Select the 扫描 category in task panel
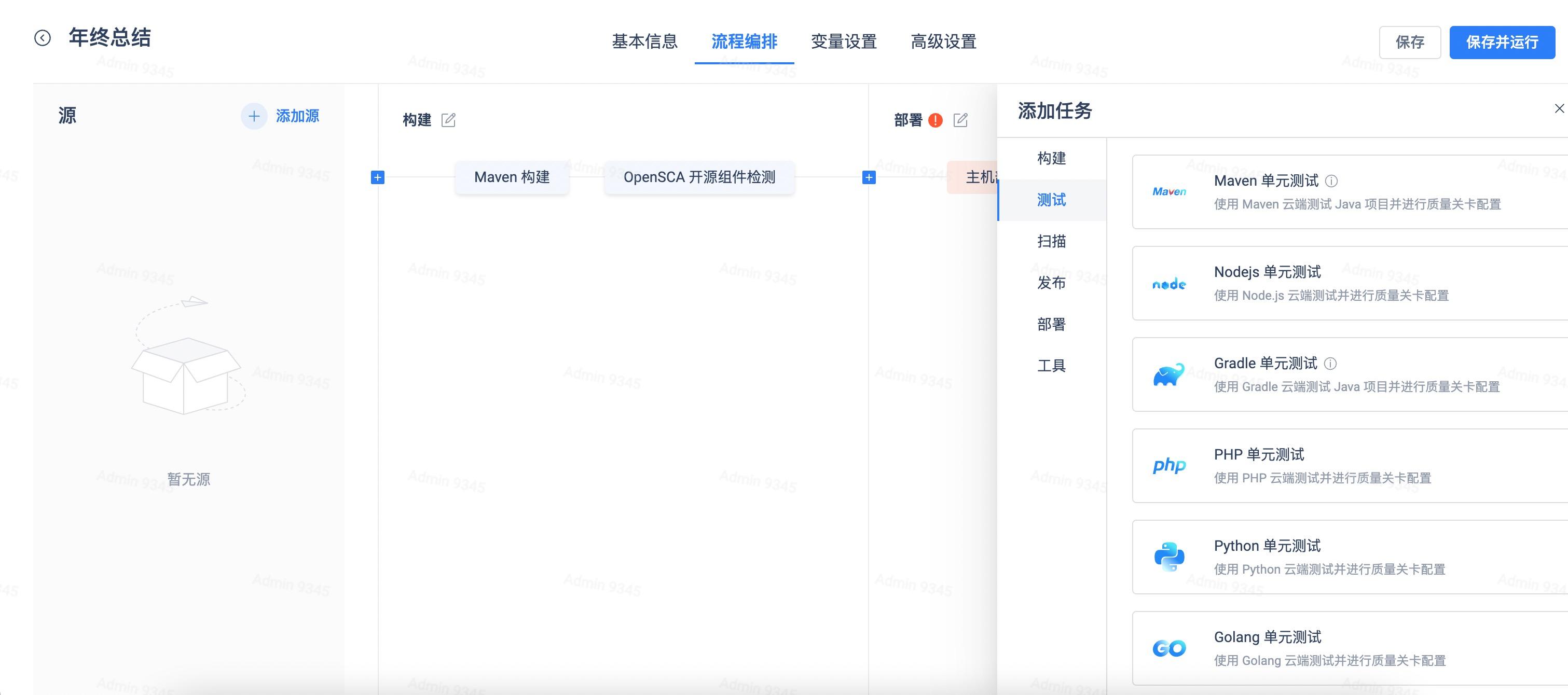The height and width of the screenshot is (695, 1568). 1051,241
